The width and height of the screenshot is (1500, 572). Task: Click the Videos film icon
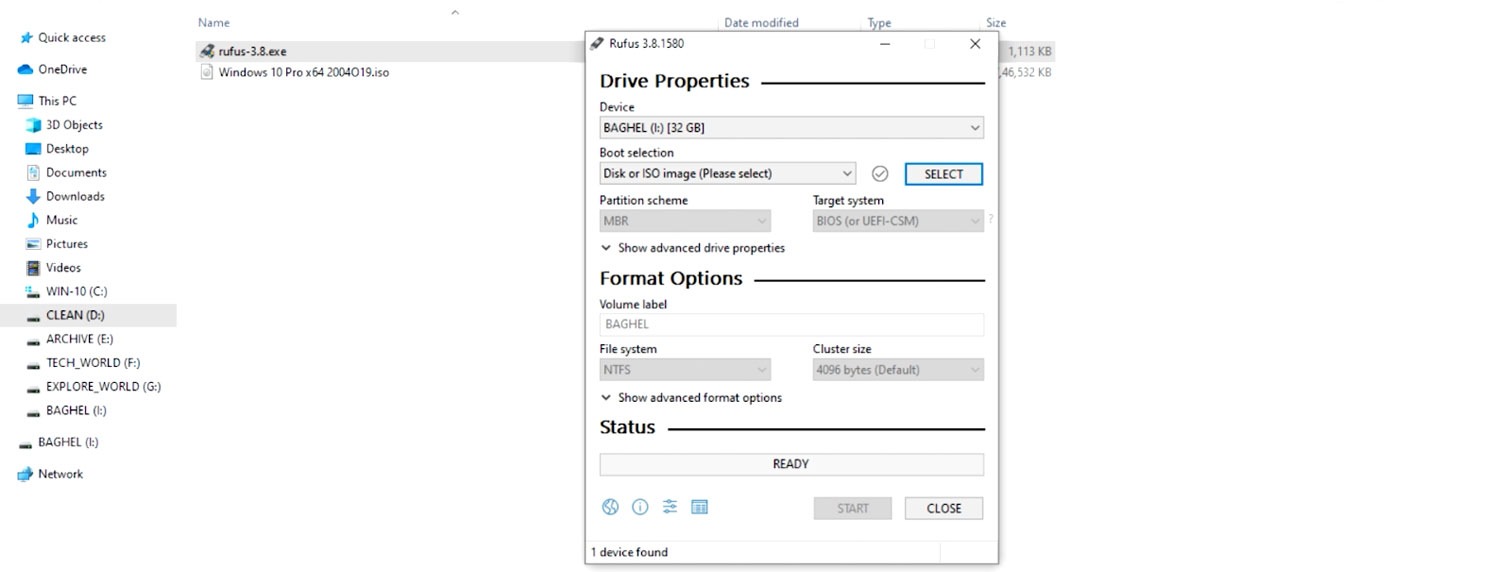tap(33, 268)
